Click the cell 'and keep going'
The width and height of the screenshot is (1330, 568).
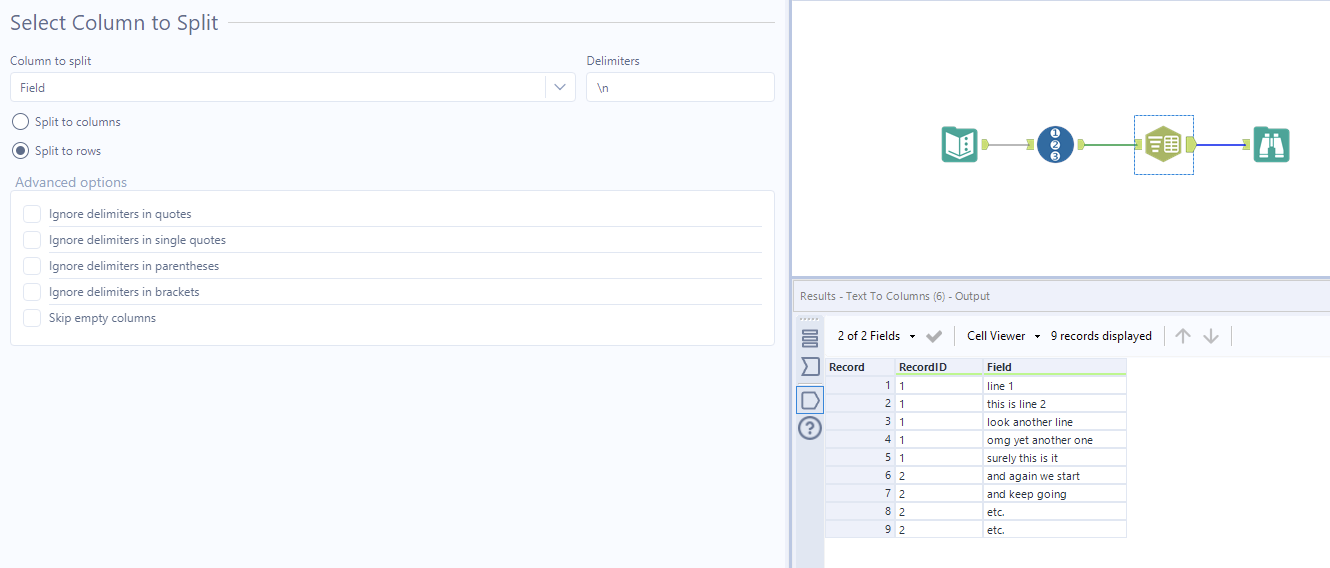point(1055,494)
